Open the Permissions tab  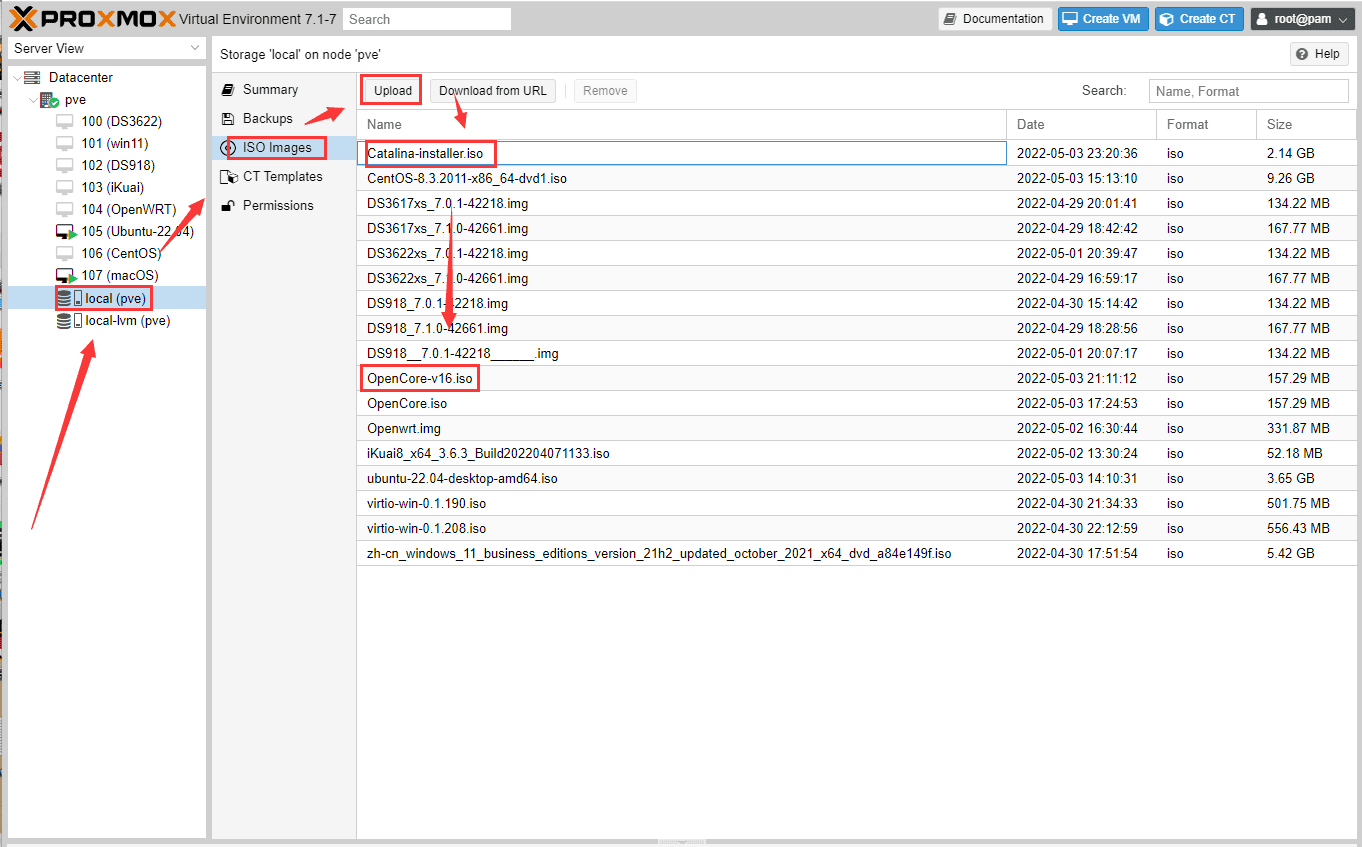click(284, 205)
